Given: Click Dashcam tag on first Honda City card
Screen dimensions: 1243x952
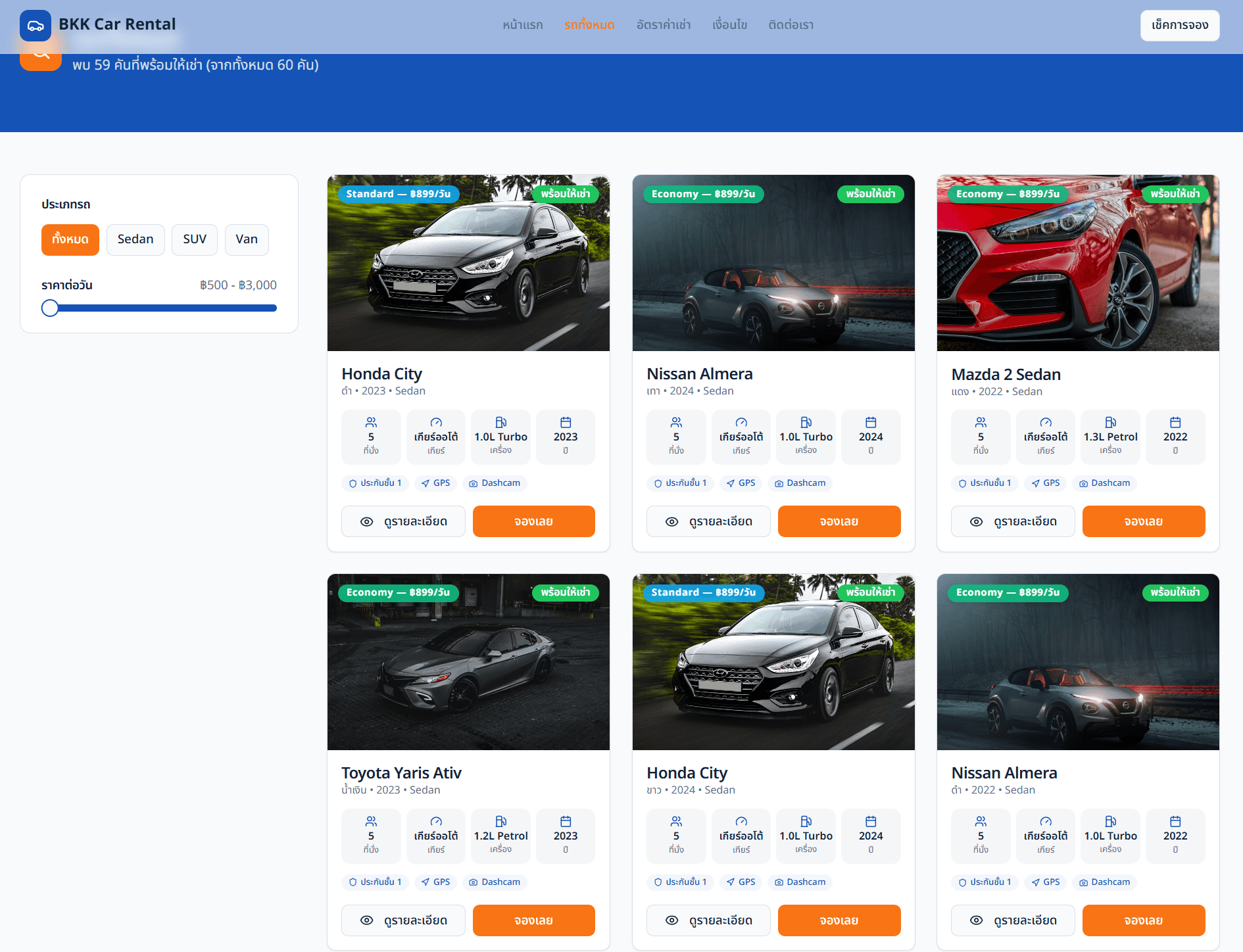Looking at the screenshot, I should (495, 483).
